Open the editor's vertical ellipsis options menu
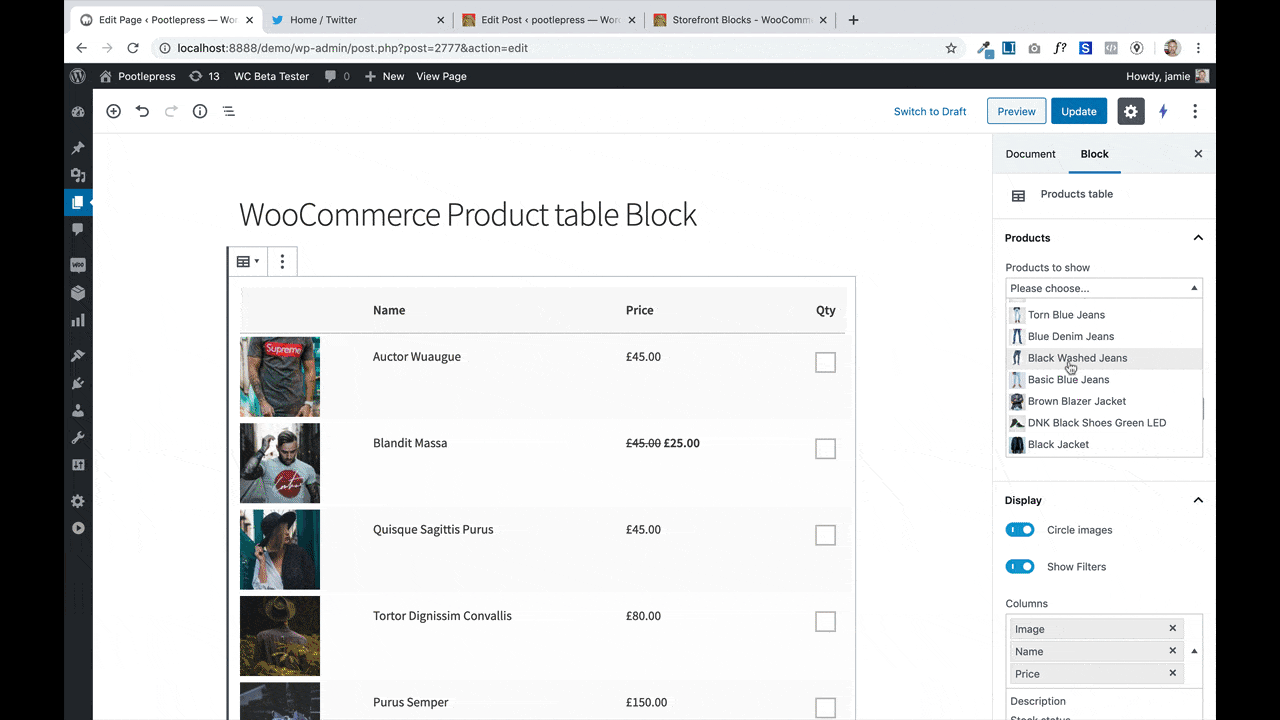The height and width of the screenshot is (720, 1280). [x=1195, y=111]
